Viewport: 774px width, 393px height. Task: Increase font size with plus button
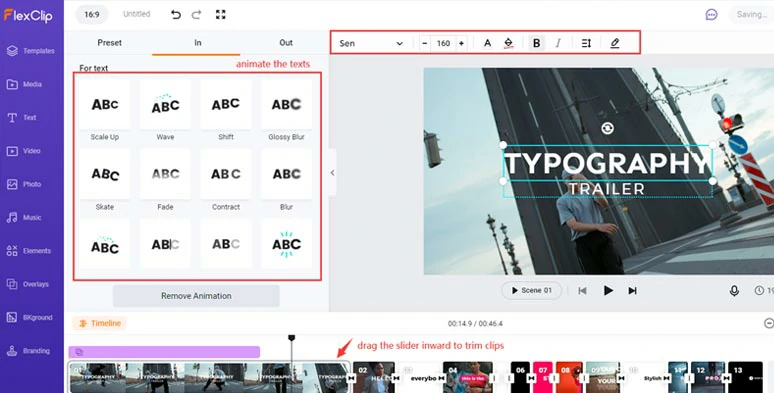461,43
